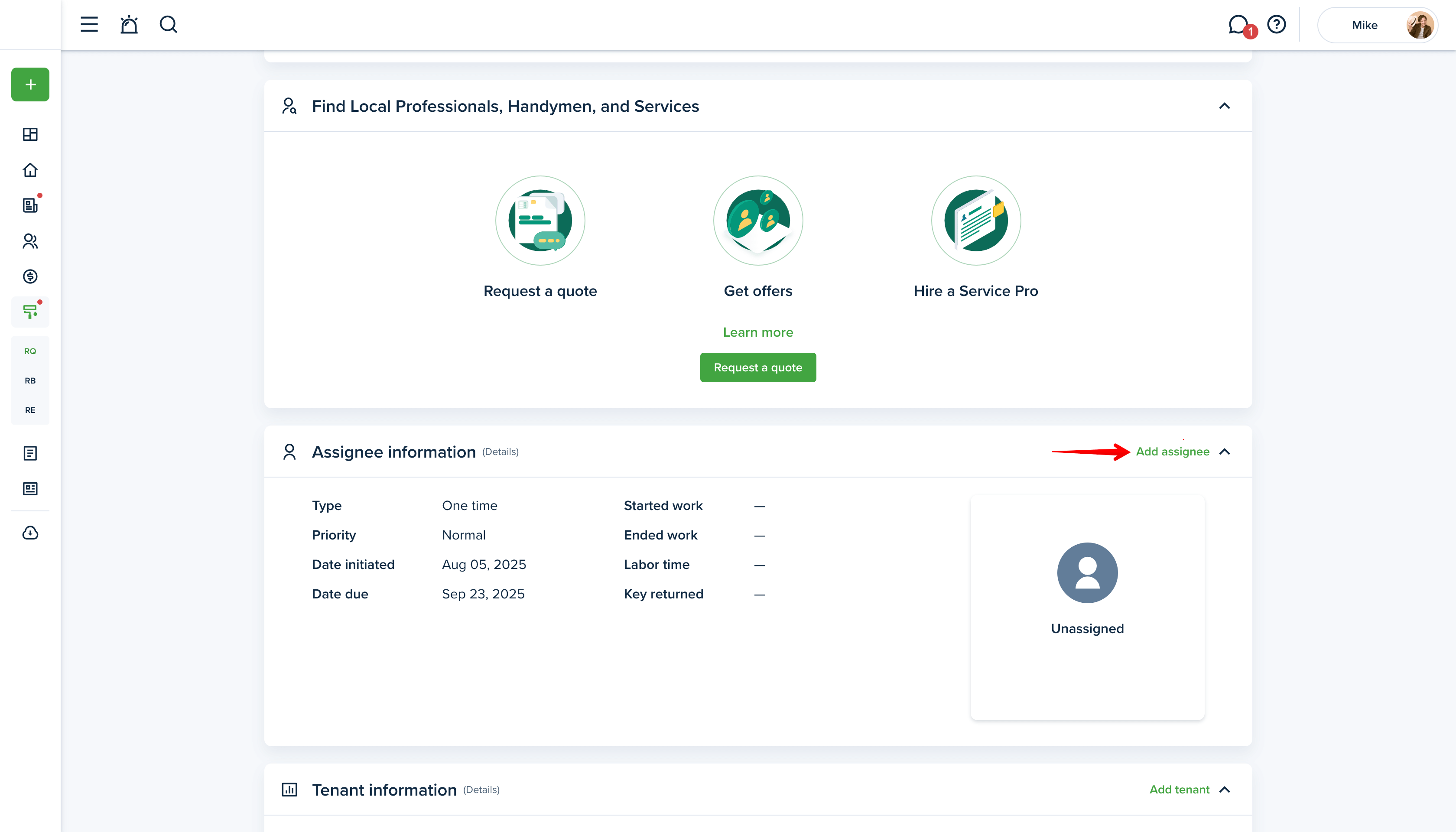The image size is (1456, 832).
Task: Open Mike user profile menu
Action: (1377, 25)
